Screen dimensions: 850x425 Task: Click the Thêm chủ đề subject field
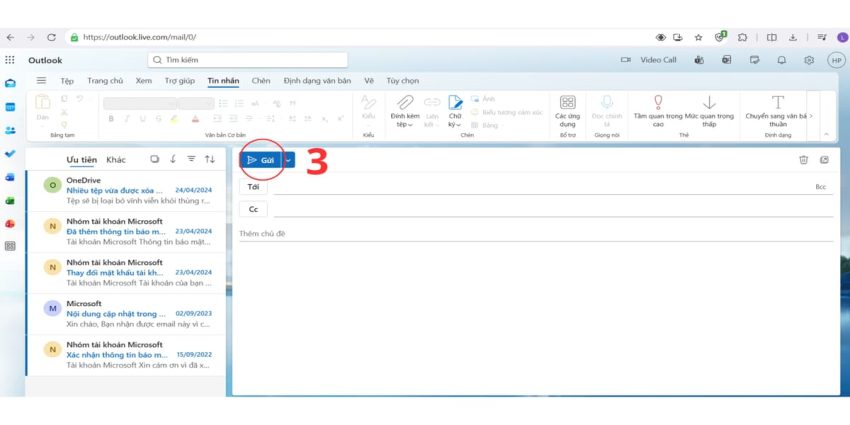pos(536,234)
